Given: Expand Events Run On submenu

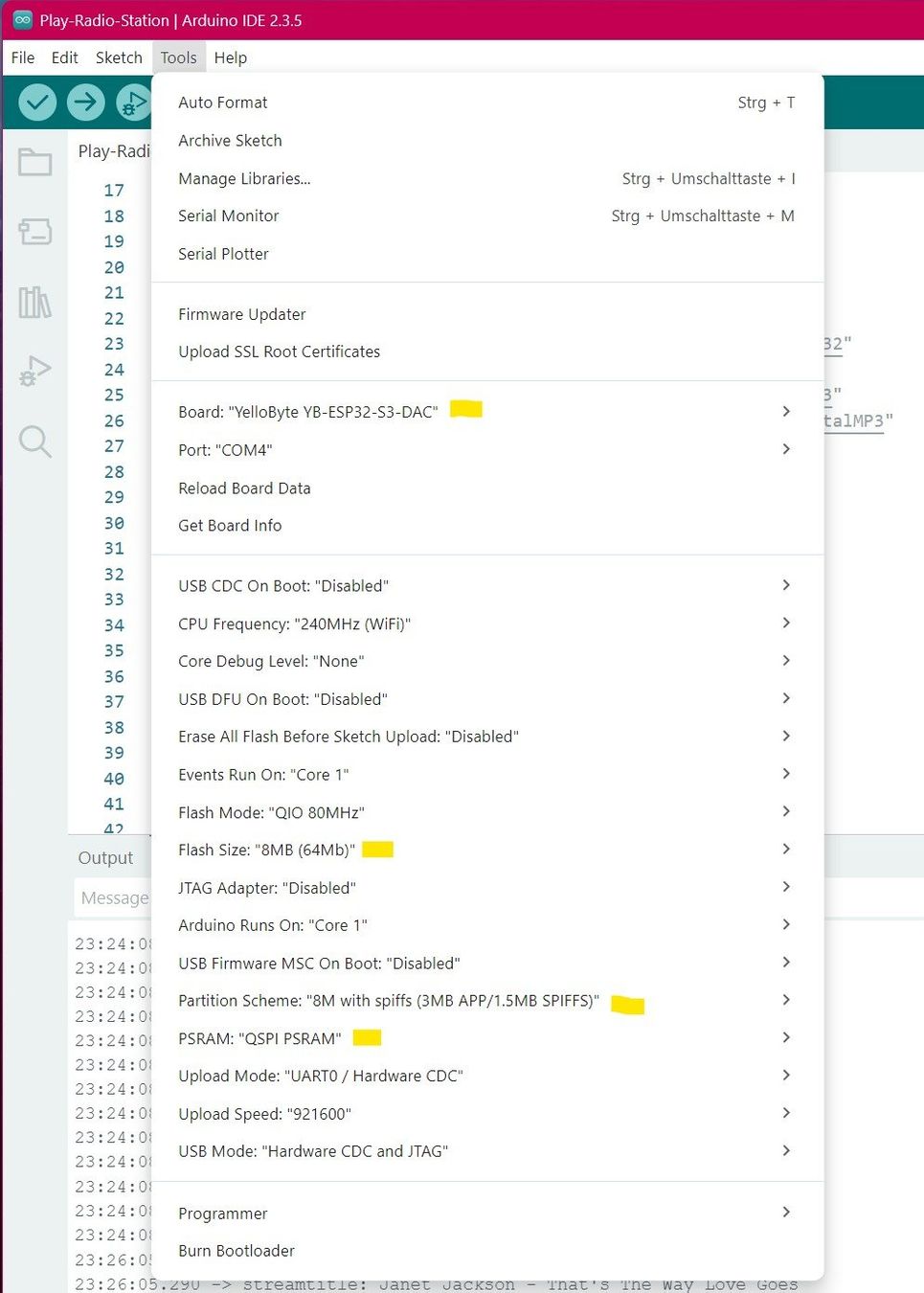Looking at the screenshot, I should click(487, 775).
